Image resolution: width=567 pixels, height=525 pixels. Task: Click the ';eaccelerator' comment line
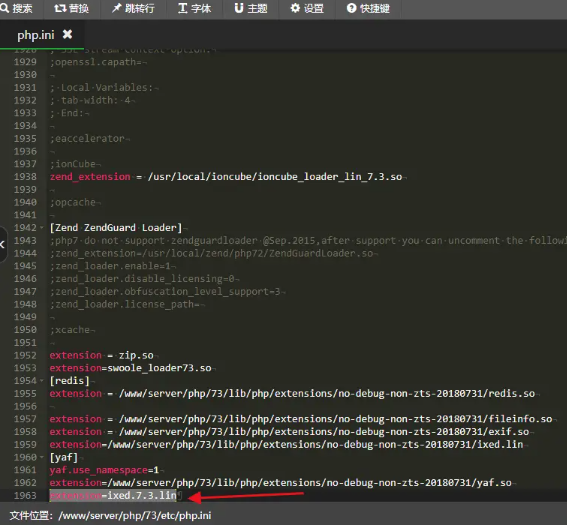coord(87,138)
